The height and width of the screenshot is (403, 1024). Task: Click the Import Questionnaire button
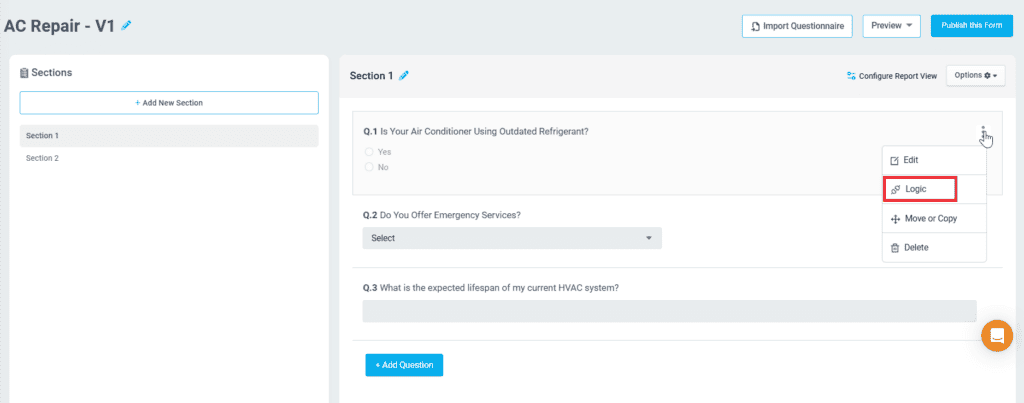pyautogui.click(x=797, y=26)
